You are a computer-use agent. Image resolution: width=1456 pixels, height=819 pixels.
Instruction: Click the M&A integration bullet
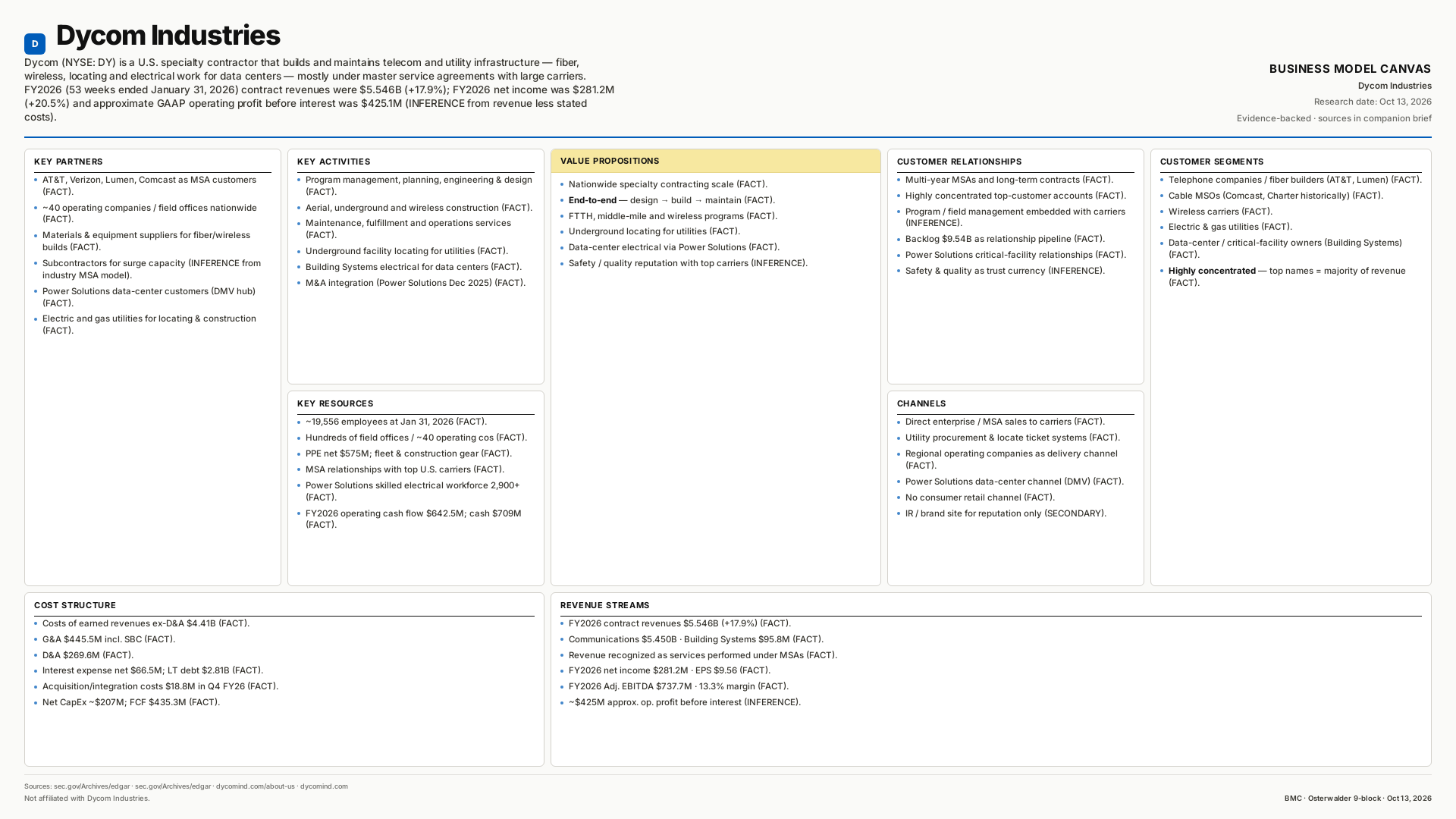tap(416, 283)
